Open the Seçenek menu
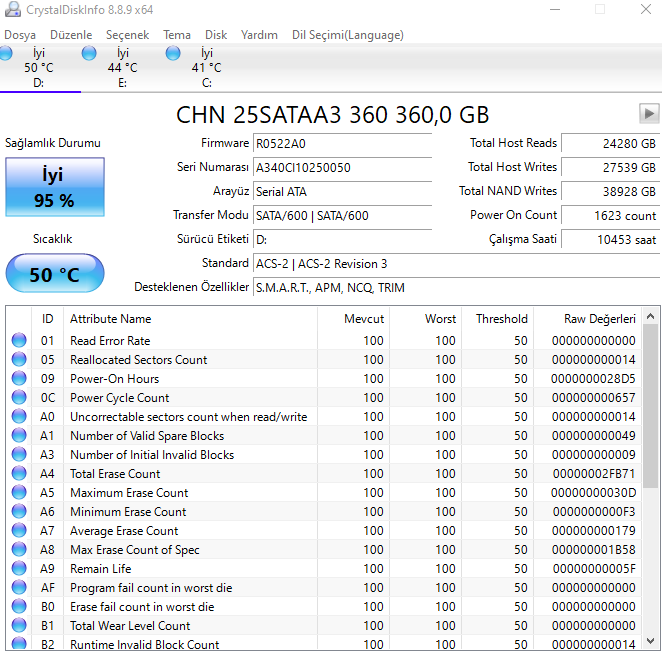 [127, 34]
